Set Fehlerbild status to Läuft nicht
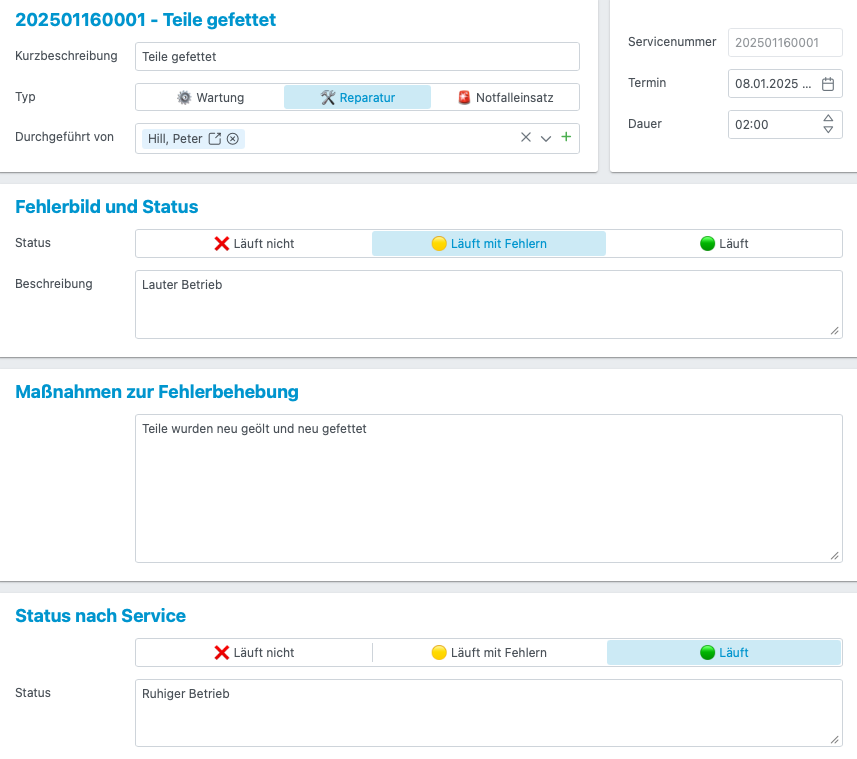Image resolution: width=857 pixels, height=759 pixels. tap(254, 243)
